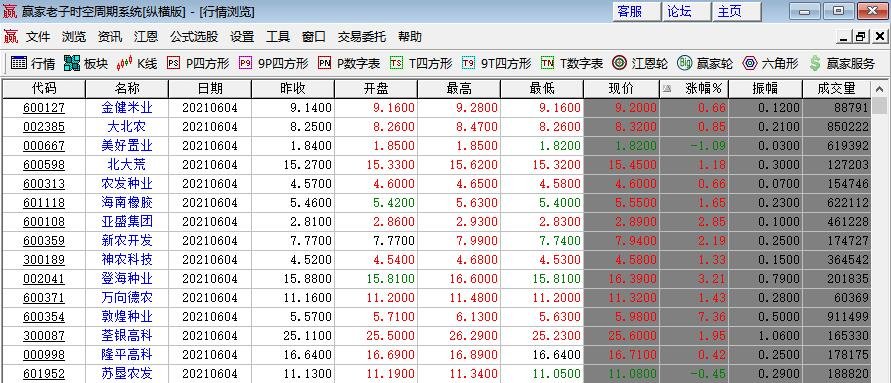
Task: Click the 主页 button
Action: pyautogui.click(x=737, y=11)
